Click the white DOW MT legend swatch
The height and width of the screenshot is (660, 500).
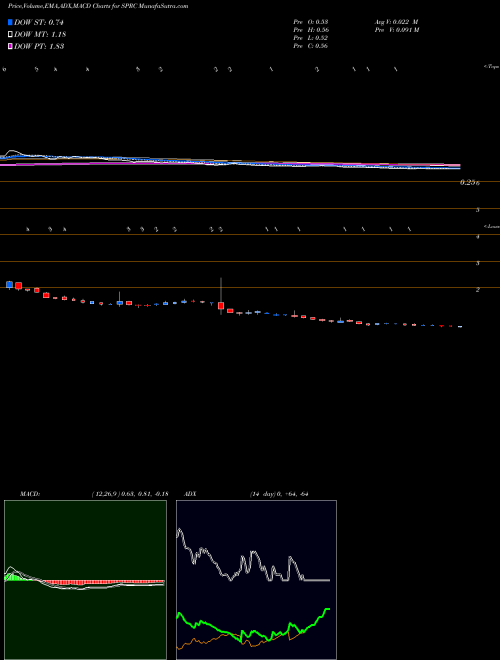[10, 35]
